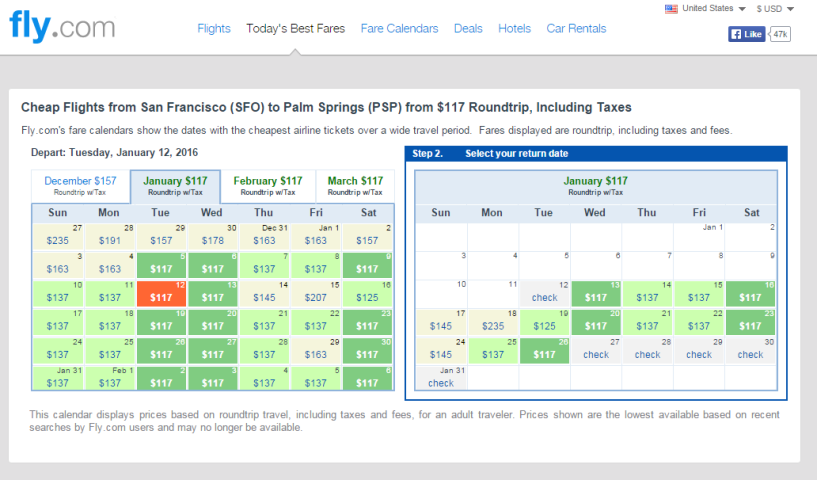Select departure Jan 14 for $145
Screen dimensions: 817x480
tap(264, 293)
